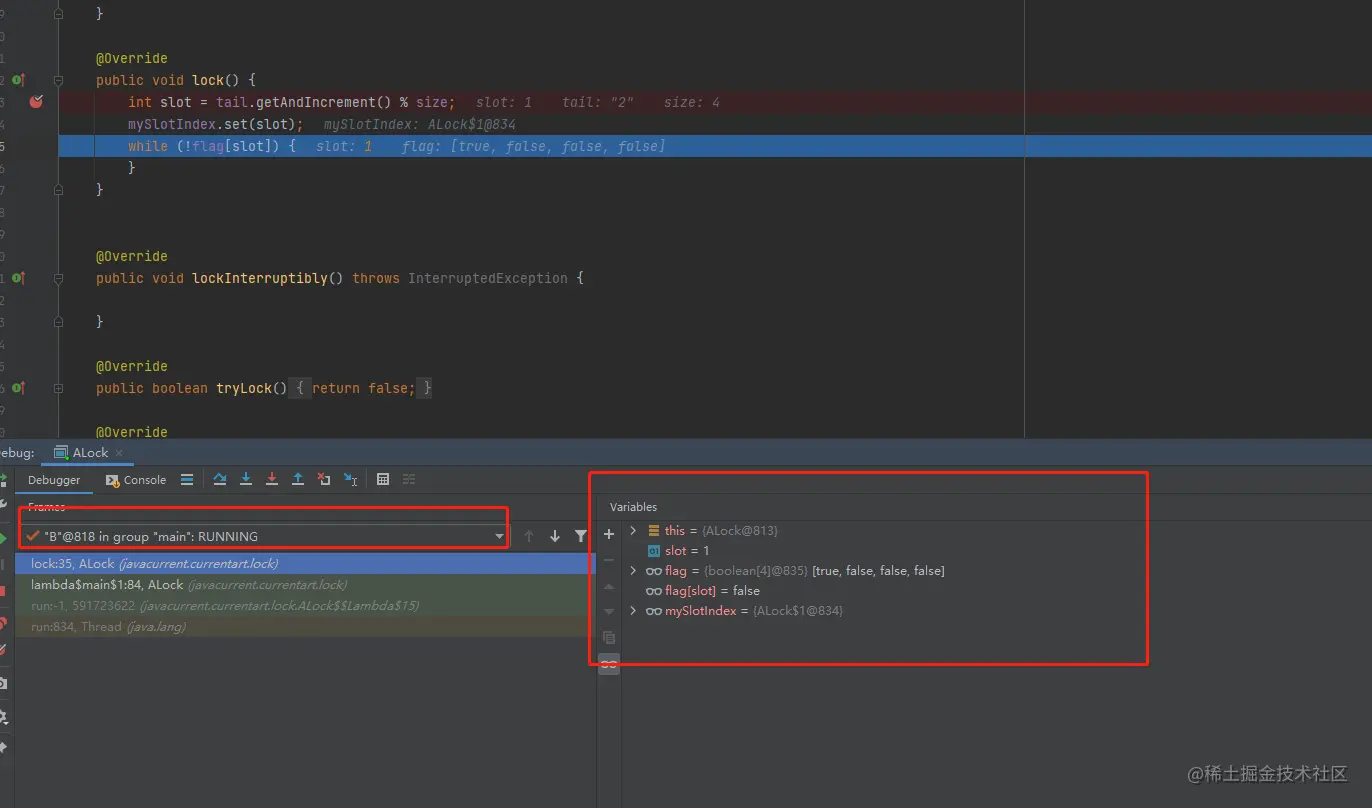Toggle the show watches glasses button
Viewport: 1372px width, 808px height.
click(x=609, y=664)
